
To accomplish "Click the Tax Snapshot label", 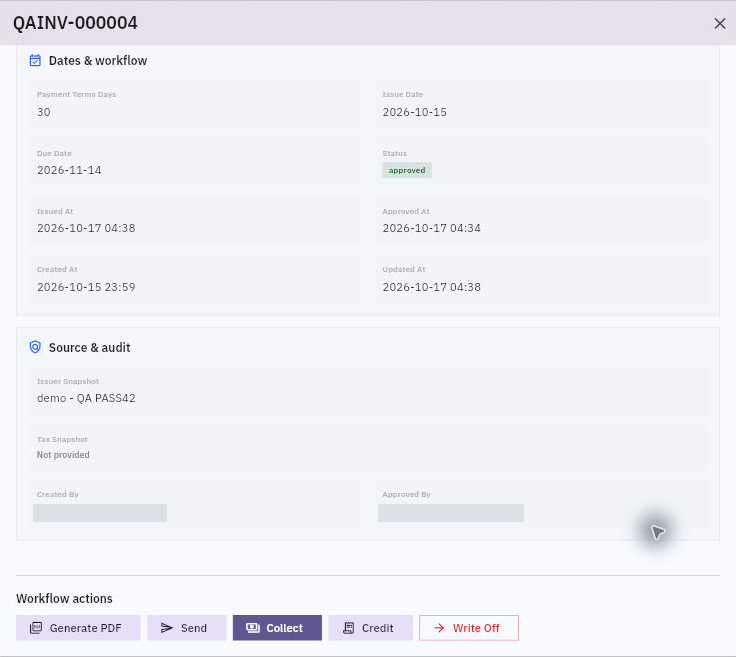I will tap(62, 439).
